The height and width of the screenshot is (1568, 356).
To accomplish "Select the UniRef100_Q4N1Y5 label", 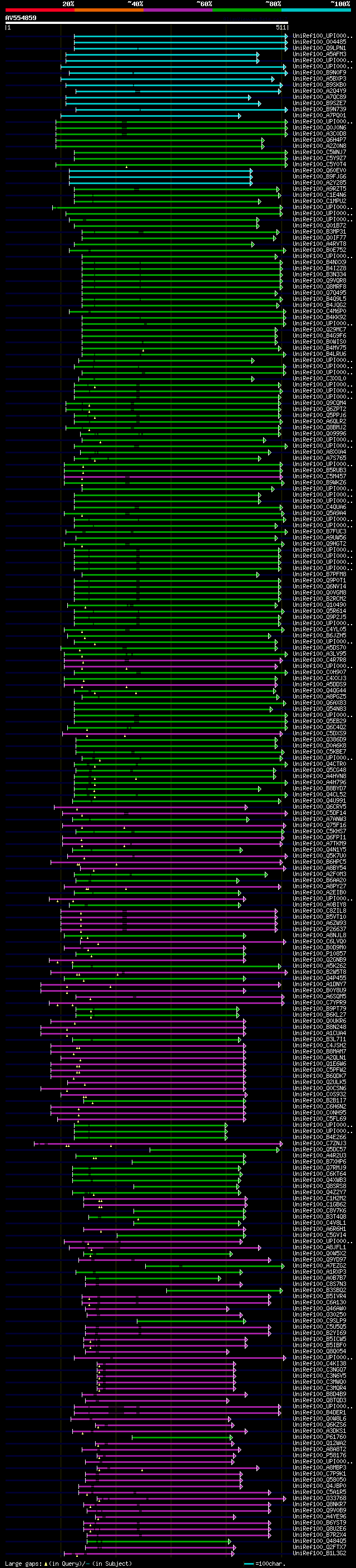I will coord(319,849).
